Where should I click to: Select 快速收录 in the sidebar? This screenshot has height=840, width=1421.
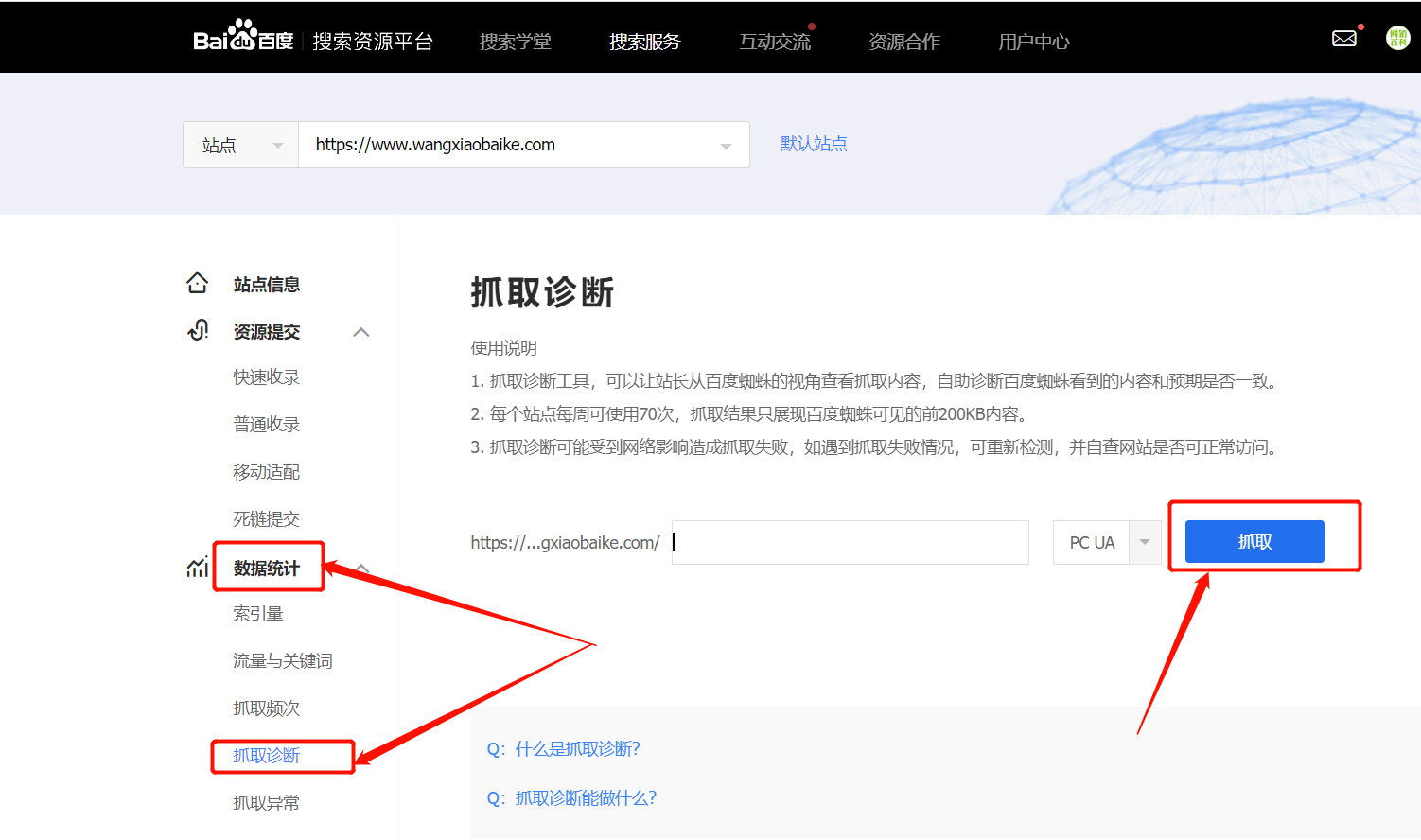[266, 377]
